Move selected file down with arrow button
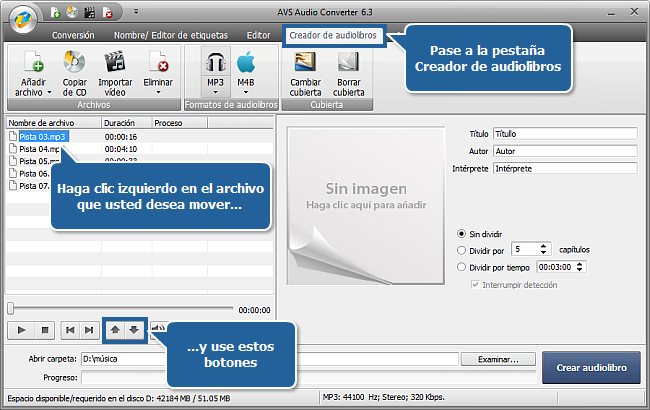This screenshot has height=410, width=650. 135,328
